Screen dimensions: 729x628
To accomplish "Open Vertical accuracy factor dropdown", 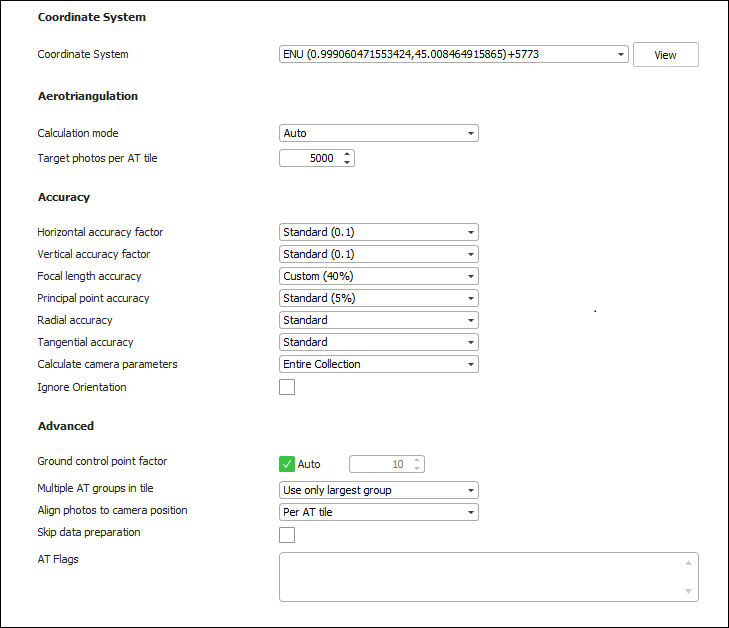I will pyautogui.click(x=378, y=254).
